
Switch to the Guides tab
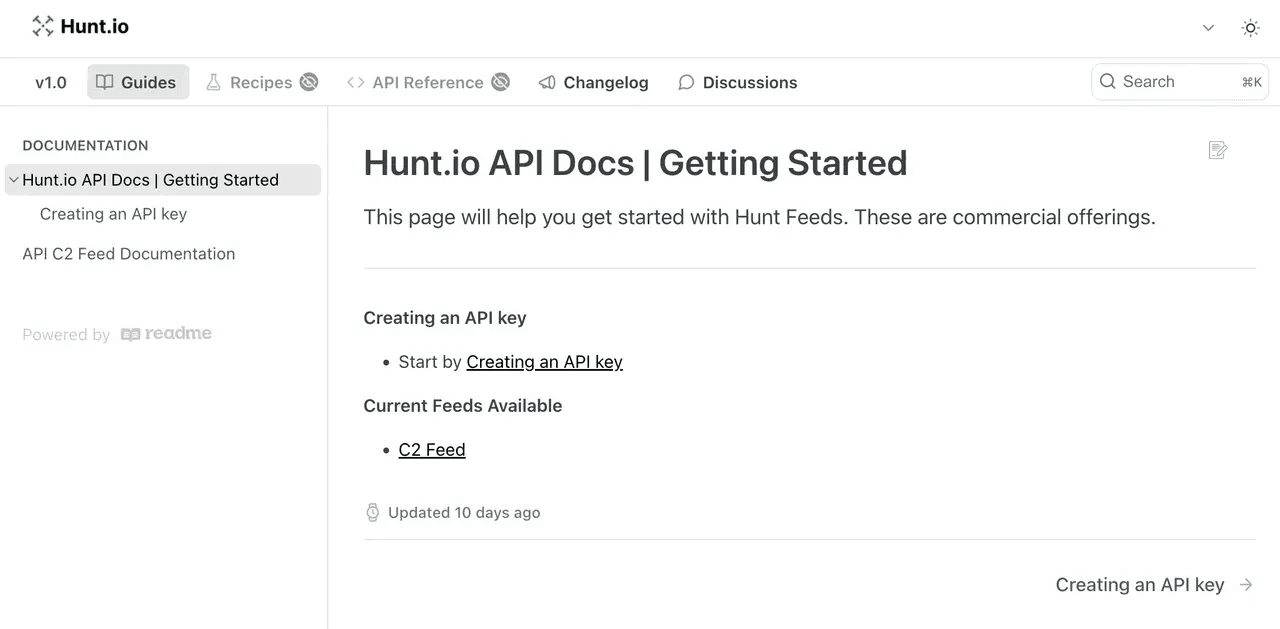coord(137,82)
